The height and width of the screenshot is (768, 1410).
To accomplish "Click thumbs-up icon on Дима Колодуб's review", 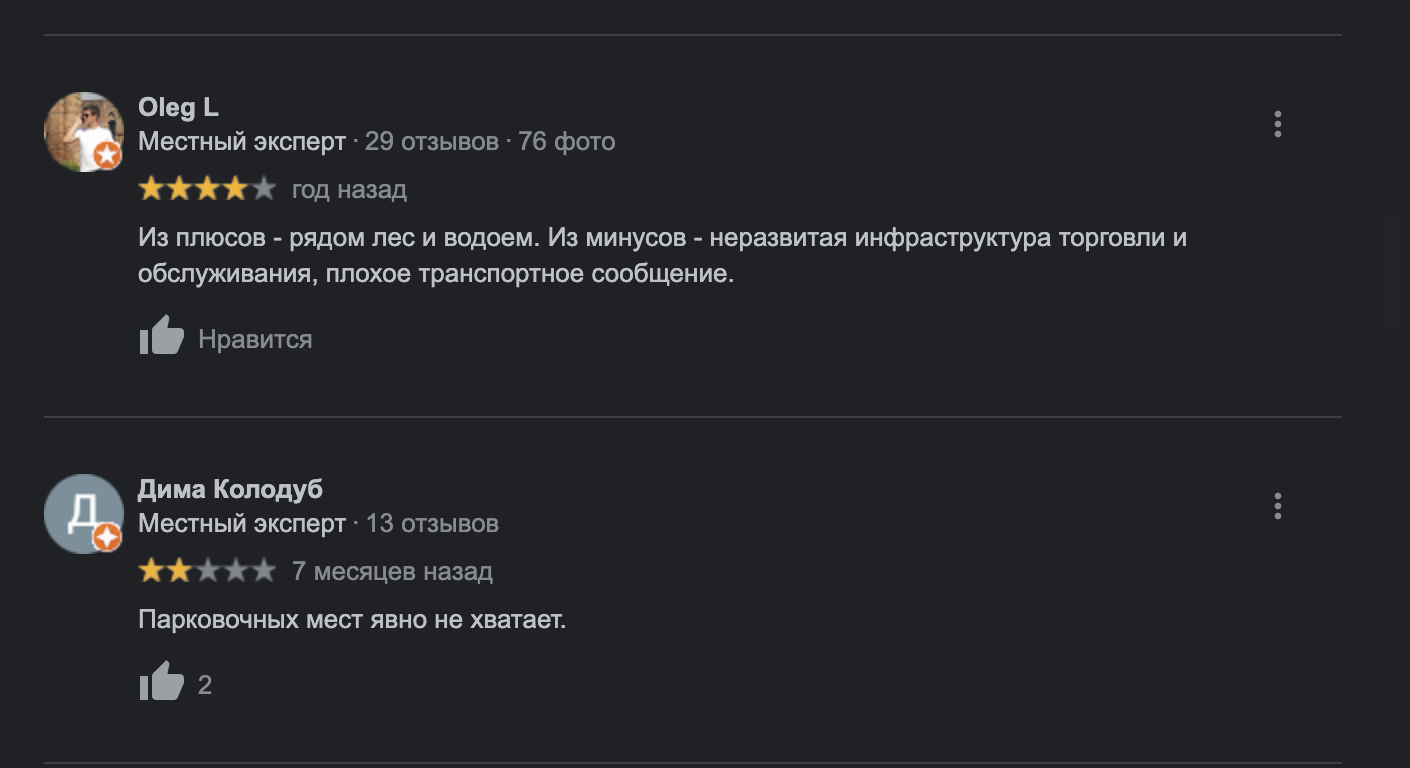I will coord(161,682).
